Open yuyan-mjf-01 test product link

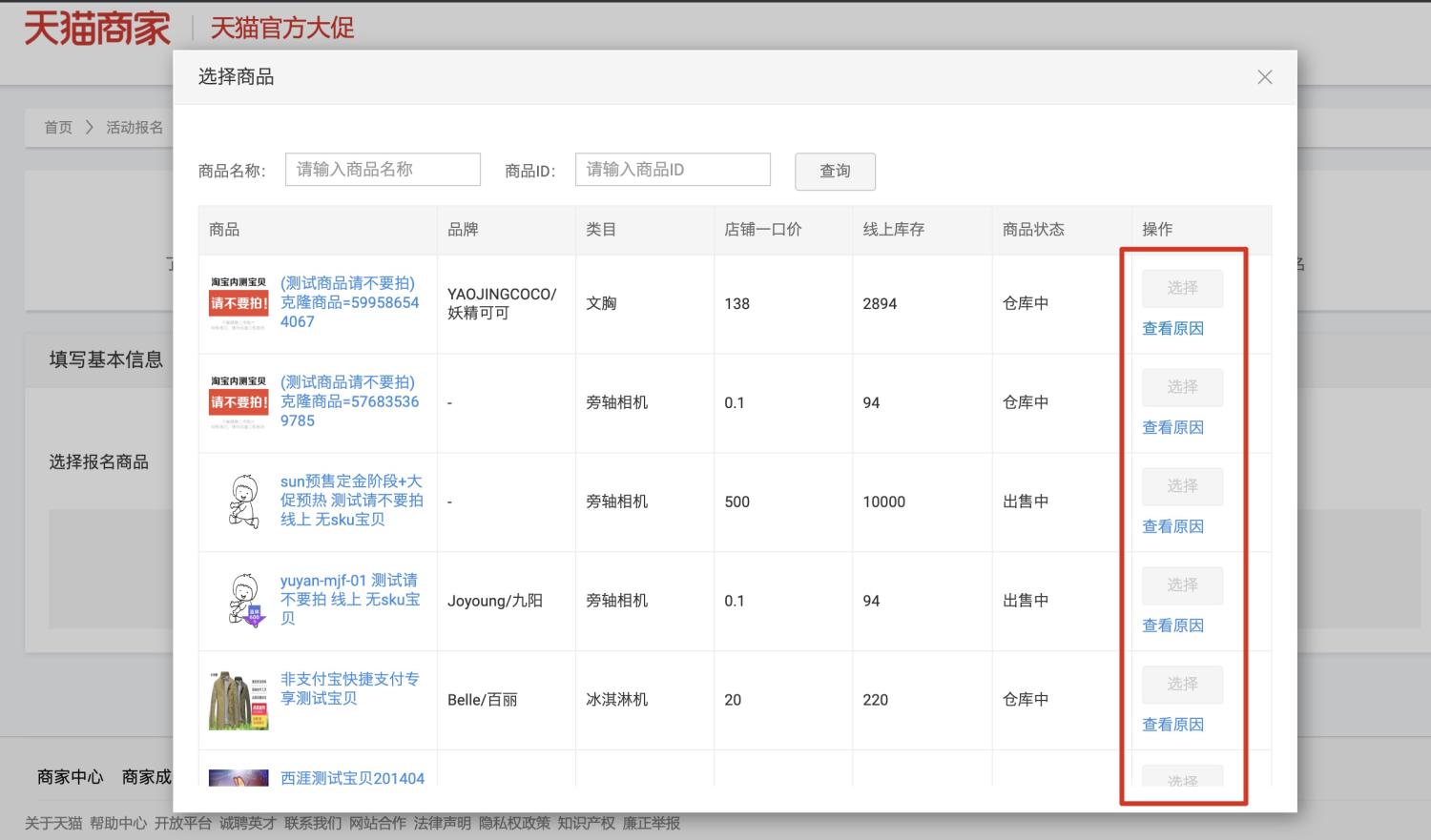pos(349,599)
